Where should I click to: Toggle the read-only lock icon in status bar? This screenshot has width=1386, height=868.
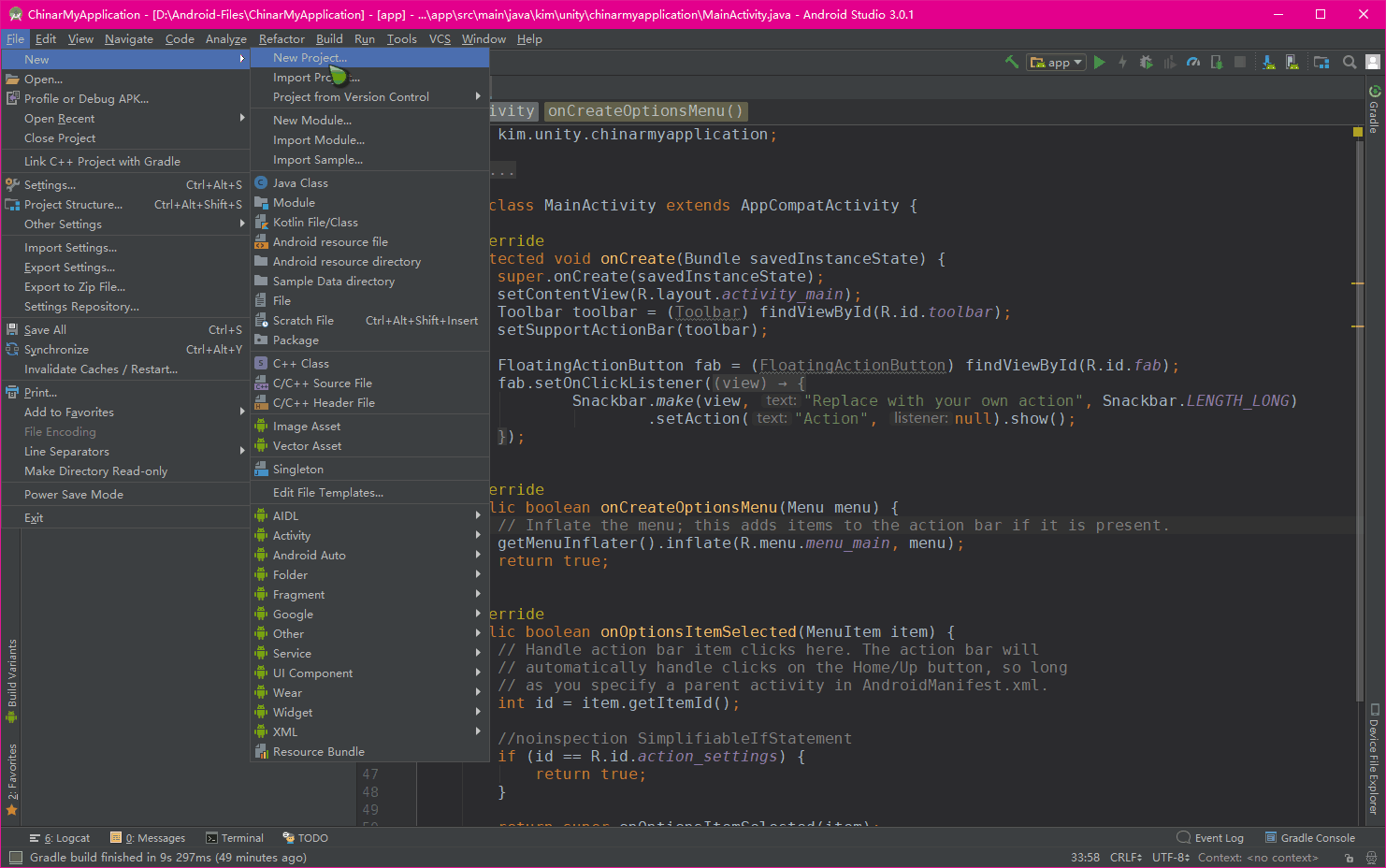click(x=1349, y=858)
